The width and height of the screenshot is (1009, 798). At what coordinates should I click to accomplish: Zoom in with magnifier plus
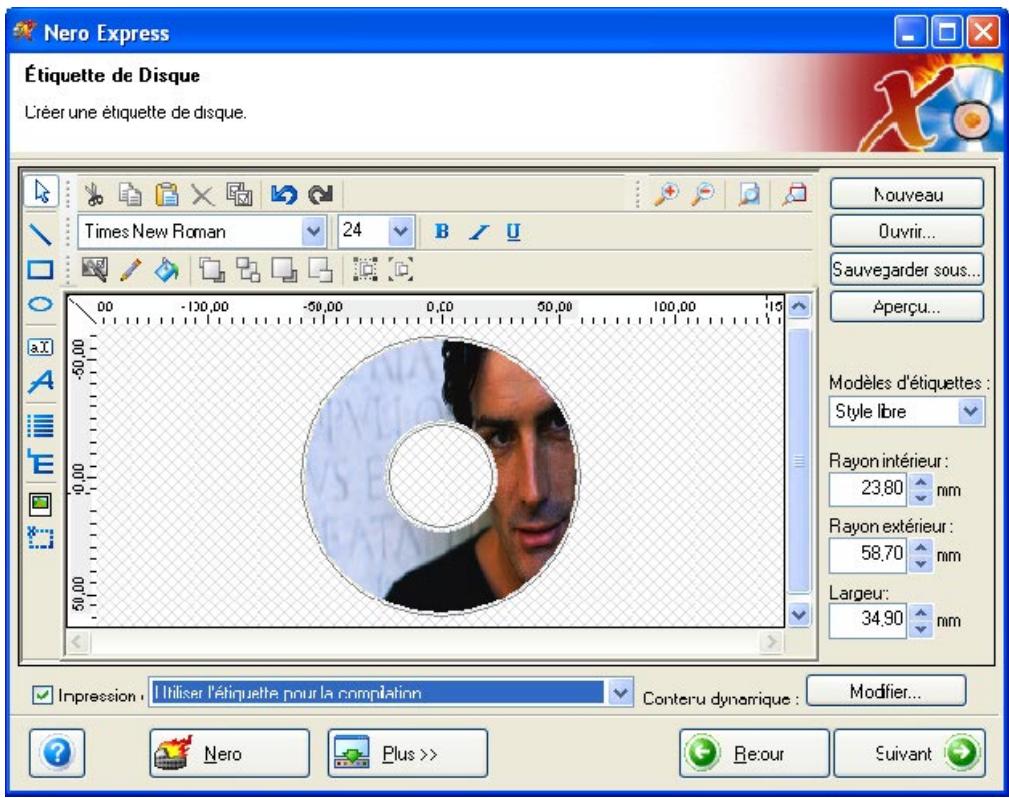click(667, 194)
